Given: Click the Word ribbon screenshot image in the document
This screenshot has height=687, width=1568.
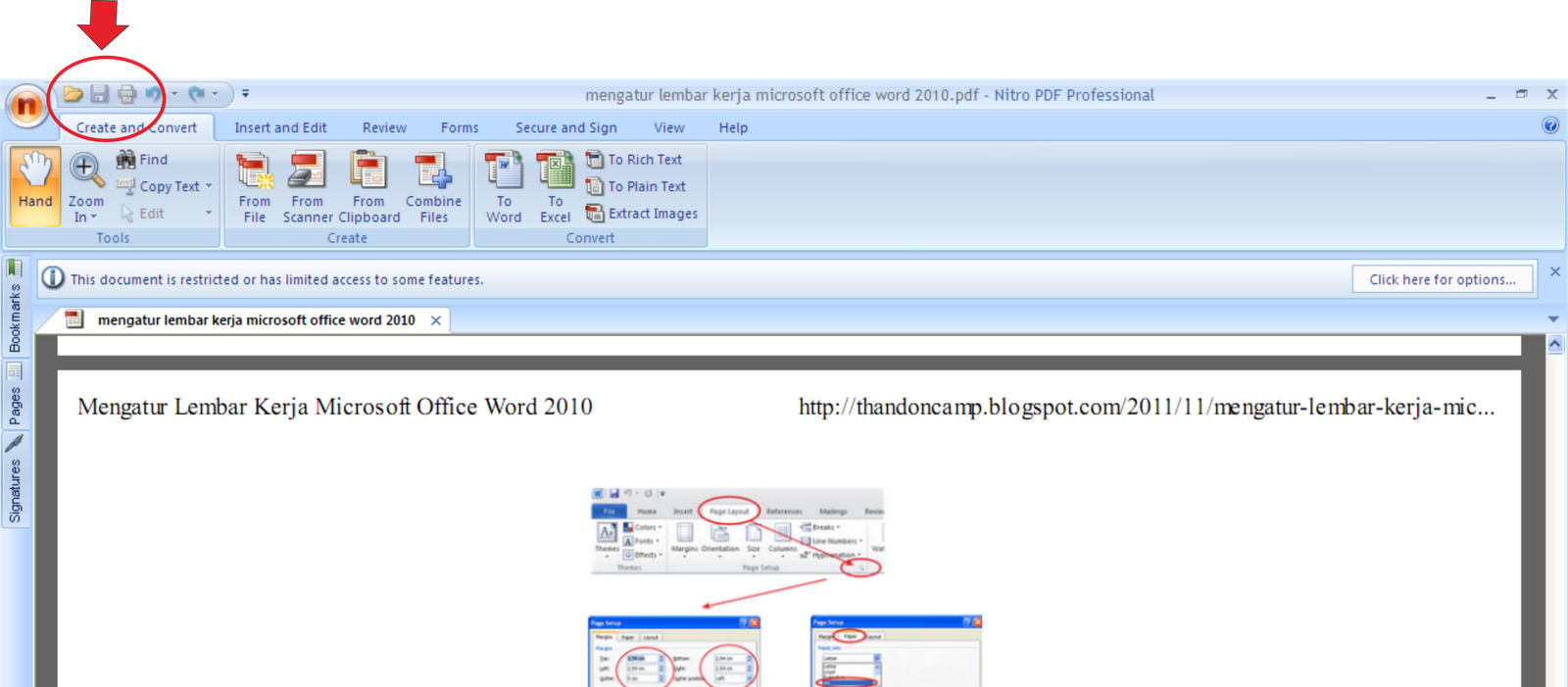Looking at the screenshot, I should click(x=738, y=532).
